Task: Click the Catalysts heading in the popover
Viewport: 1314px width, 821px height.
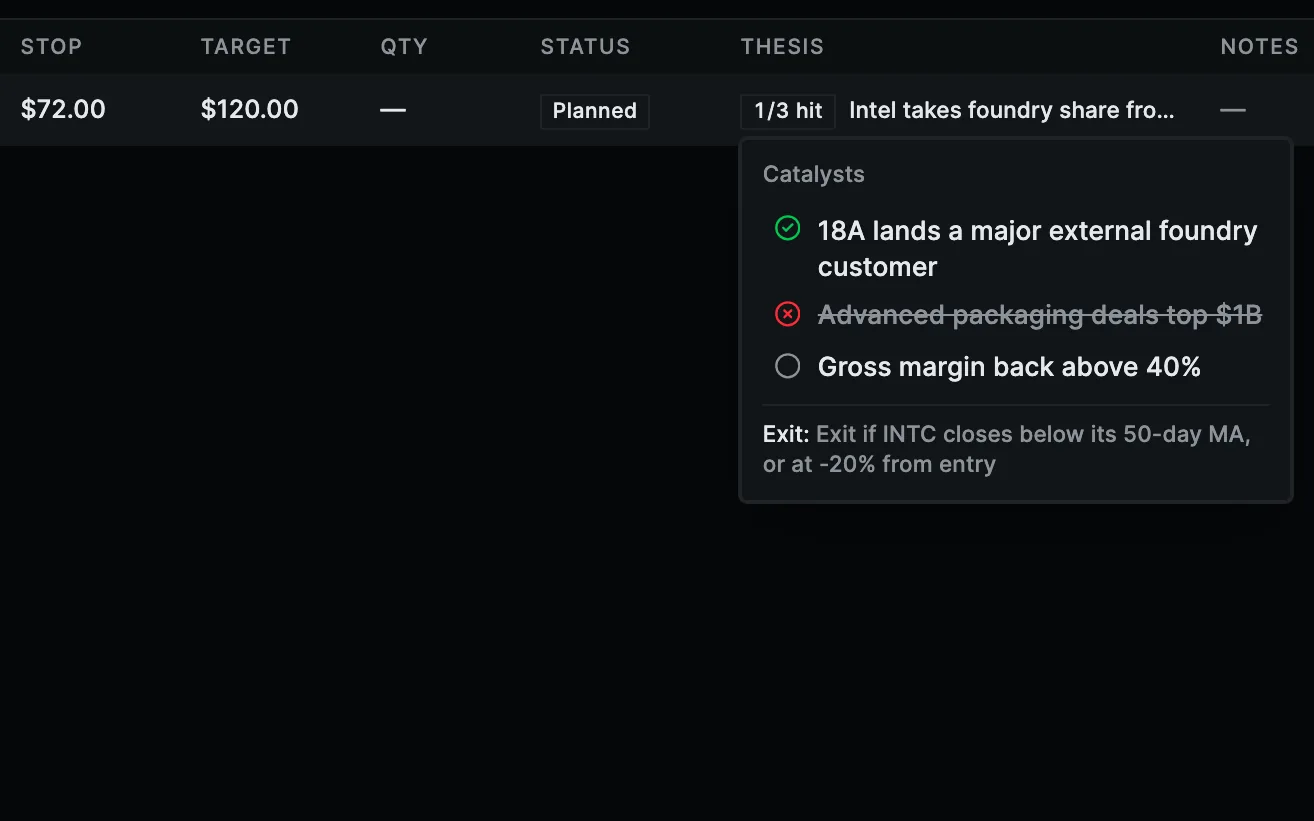Action: coord(814,174)
